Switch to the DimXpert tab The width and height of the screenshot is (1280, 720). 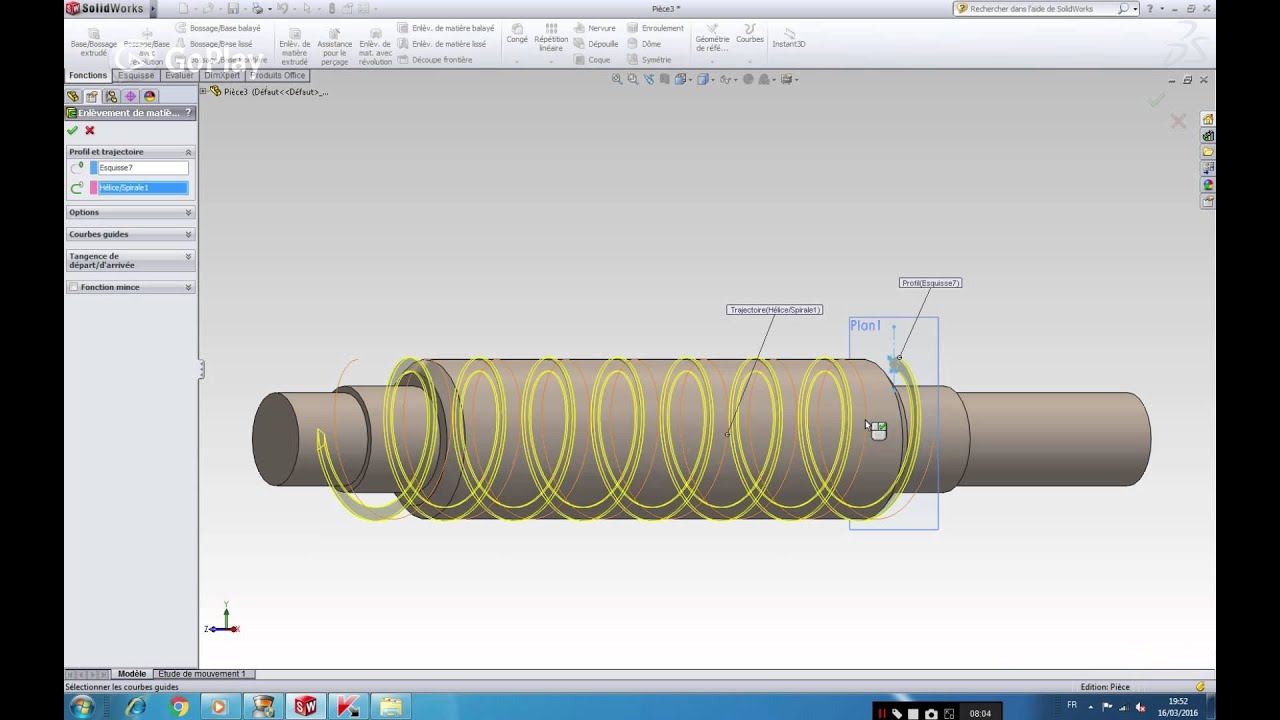coord(222,75)
